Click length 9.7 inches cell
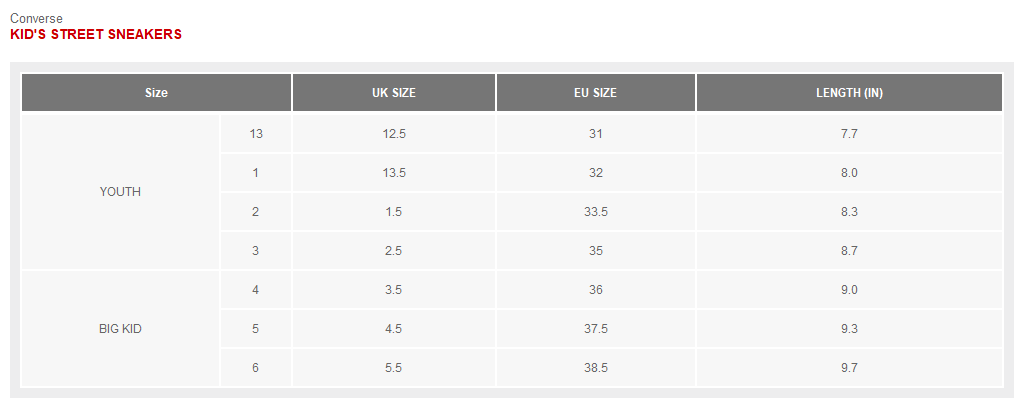This screenshot has width=1024, height=413. pos(849,368)
